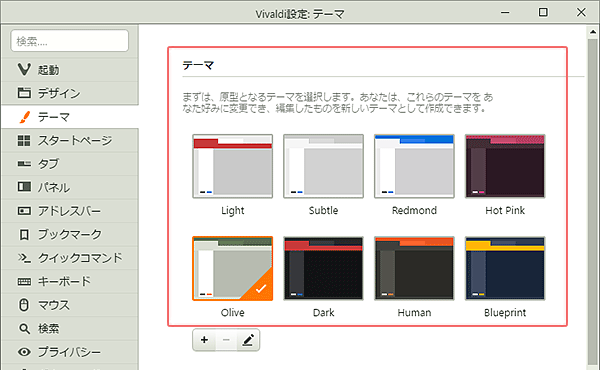Click the Olive theme name label
The width and height of the screenshot is (600, 370).
pyautogui.click(x=233, y=313)
